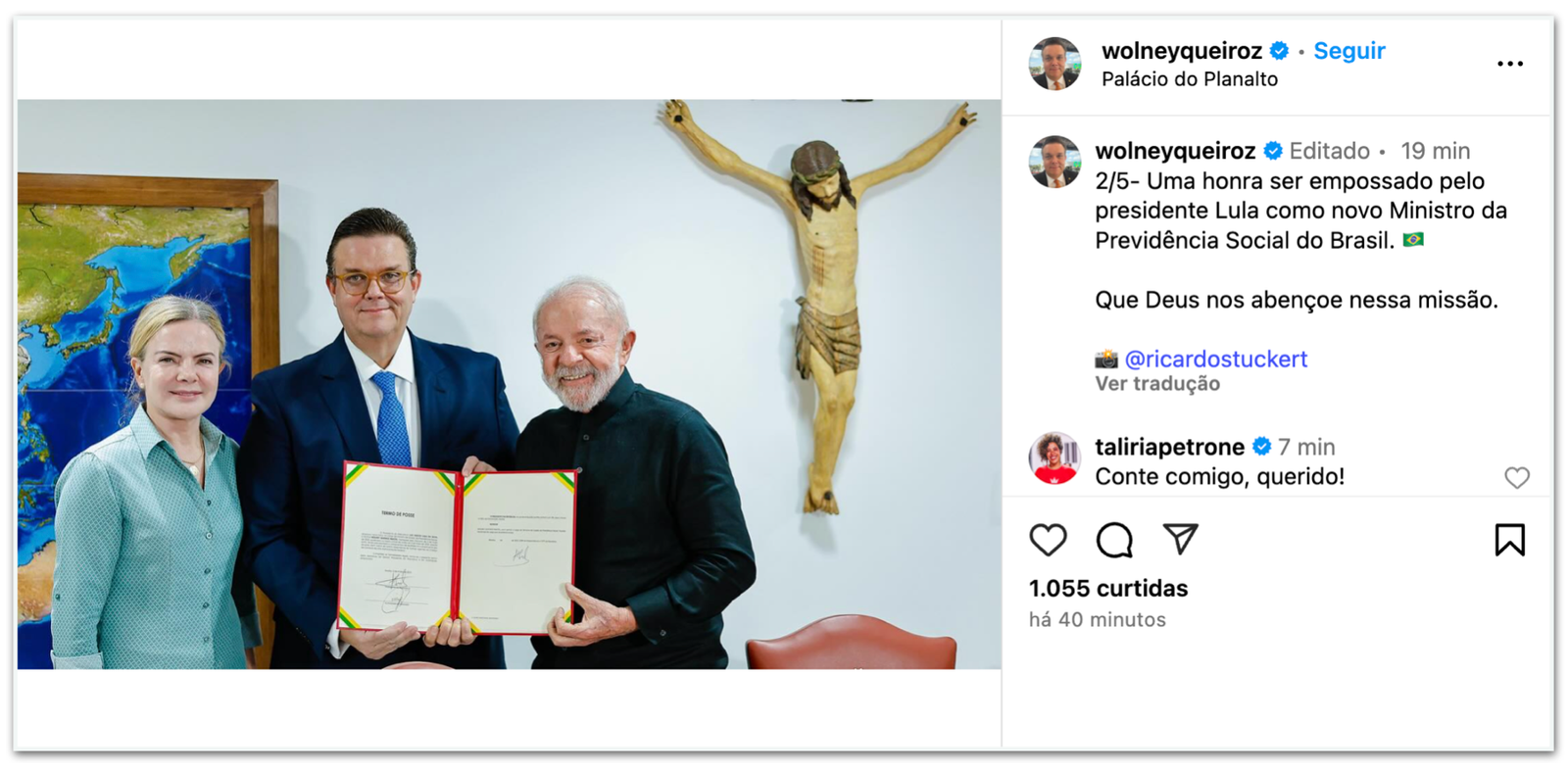Image resolution: width=1568 pixels, height=769 pixels.
Task: Save post with the bookmark icon
Action: click(1509, 540)
